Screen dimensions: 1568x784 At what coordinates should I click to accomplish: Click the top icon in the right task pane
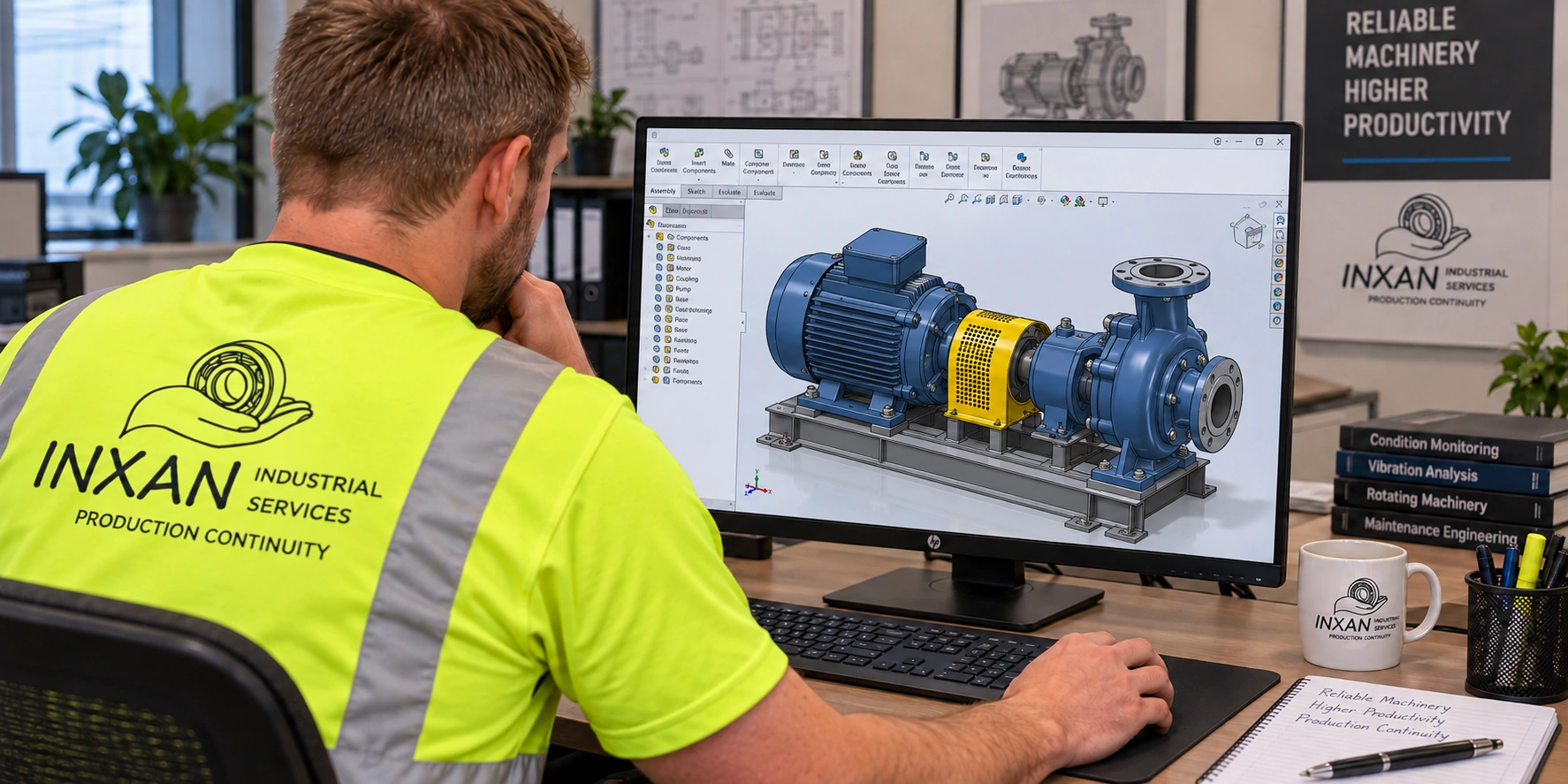pyautogui.click(x=1279, y=220)
